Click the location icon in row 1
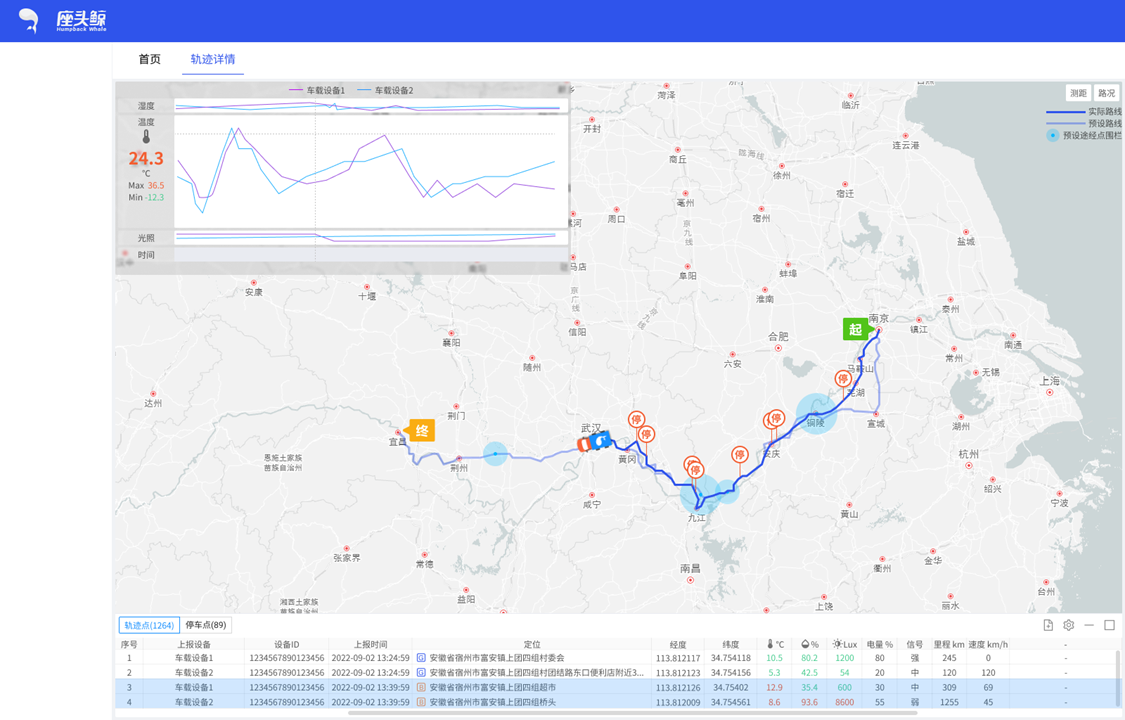 [421, 658]
